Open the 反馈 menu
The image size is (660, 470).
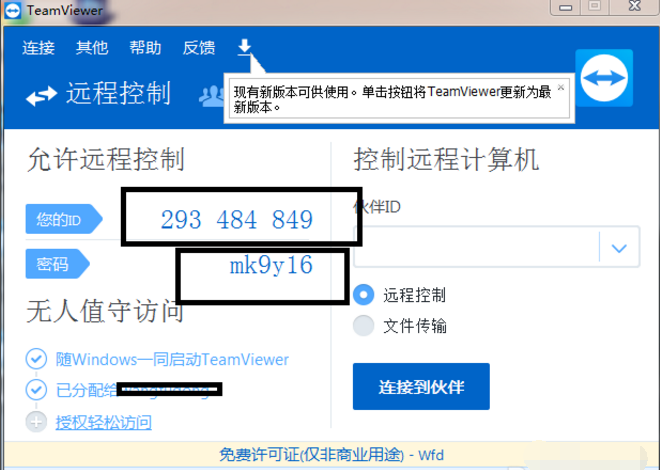[199, 48]
